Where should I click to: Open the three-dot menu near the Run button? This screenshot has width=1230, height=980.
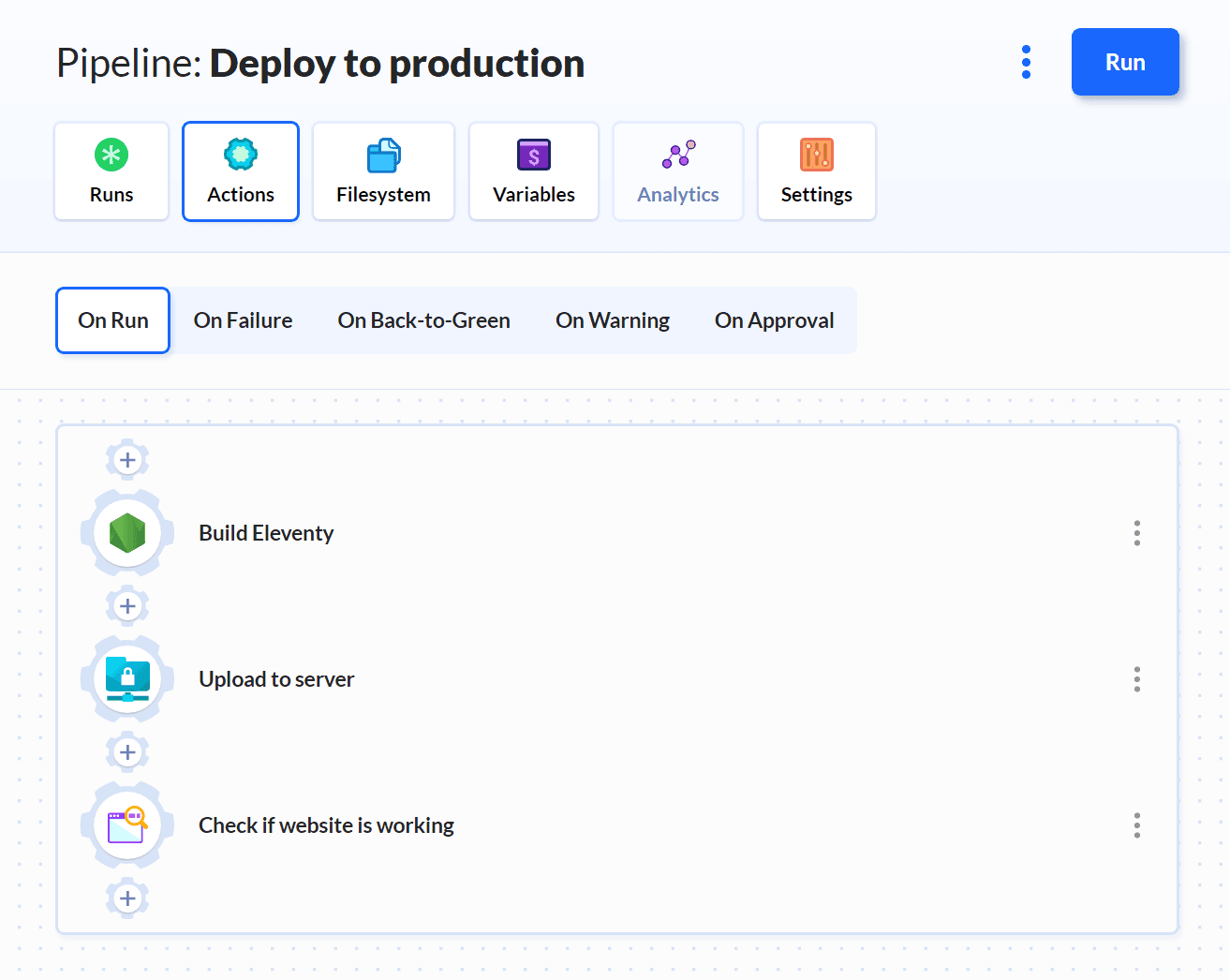(x=1026, y=62)
